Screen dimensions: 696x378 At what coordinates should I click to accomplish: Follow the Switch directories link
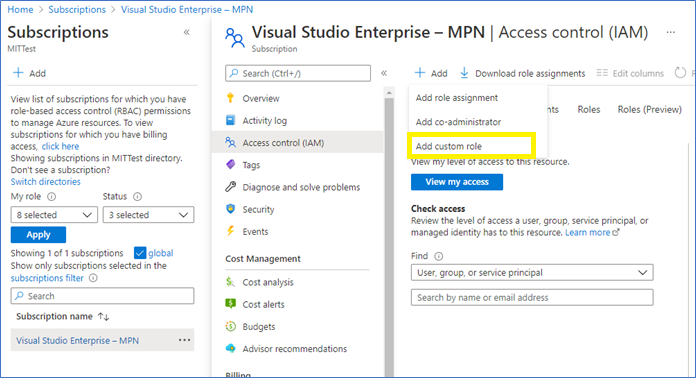pyautogui.click(x=46, y=182)
